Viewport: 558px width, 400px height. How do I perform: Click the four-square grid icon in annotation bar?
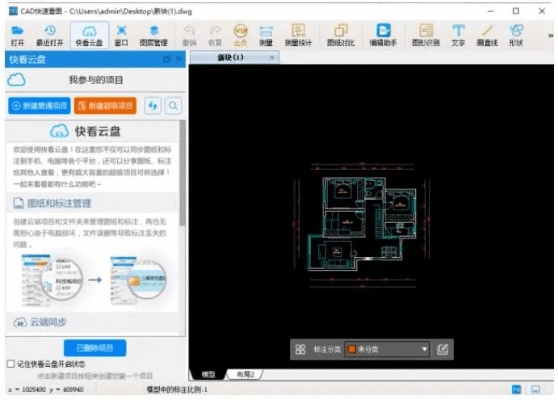(300, 349)
